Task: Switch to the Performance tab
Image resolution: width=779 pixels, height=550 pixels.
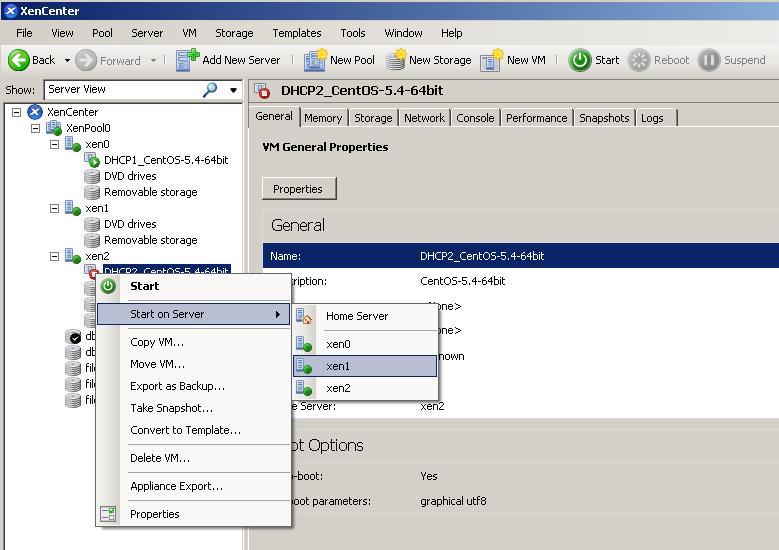Action: [x=536, y=118]
